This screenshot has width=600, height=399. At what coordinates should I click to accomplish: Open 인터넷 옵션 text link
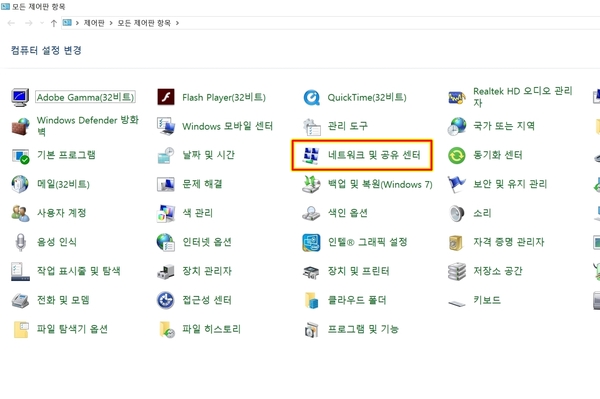(x=207, y=242)
